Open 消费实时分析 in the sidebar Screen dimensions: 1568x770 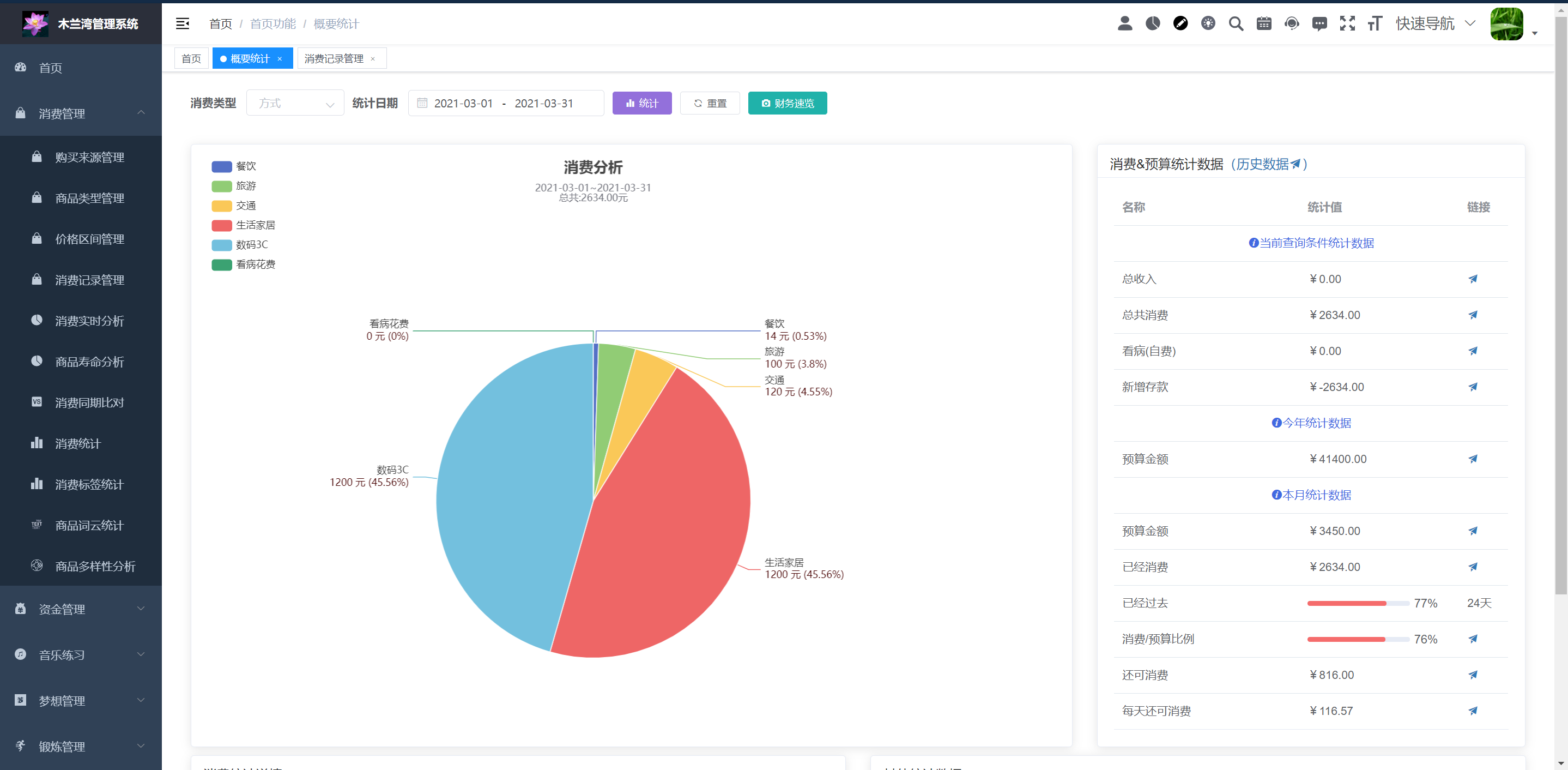[x=81, y=321]
